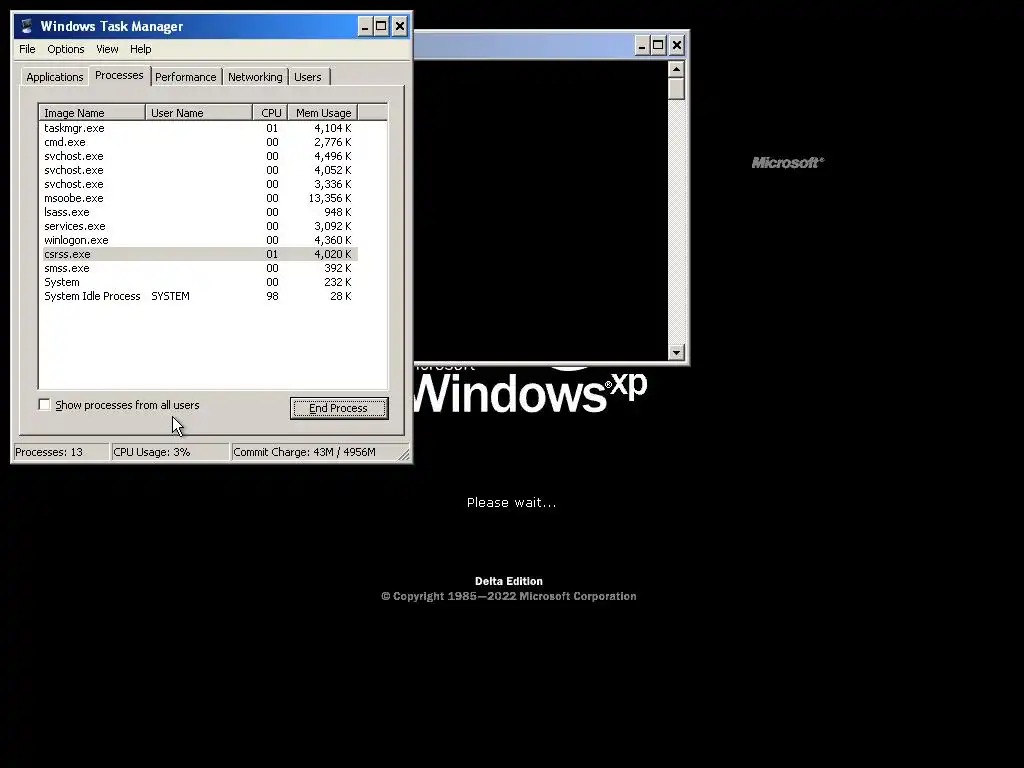This screenshot has height=768, width=1024.
Task: Select svchost.exe using 4,496 K
Action: point(200,156)
